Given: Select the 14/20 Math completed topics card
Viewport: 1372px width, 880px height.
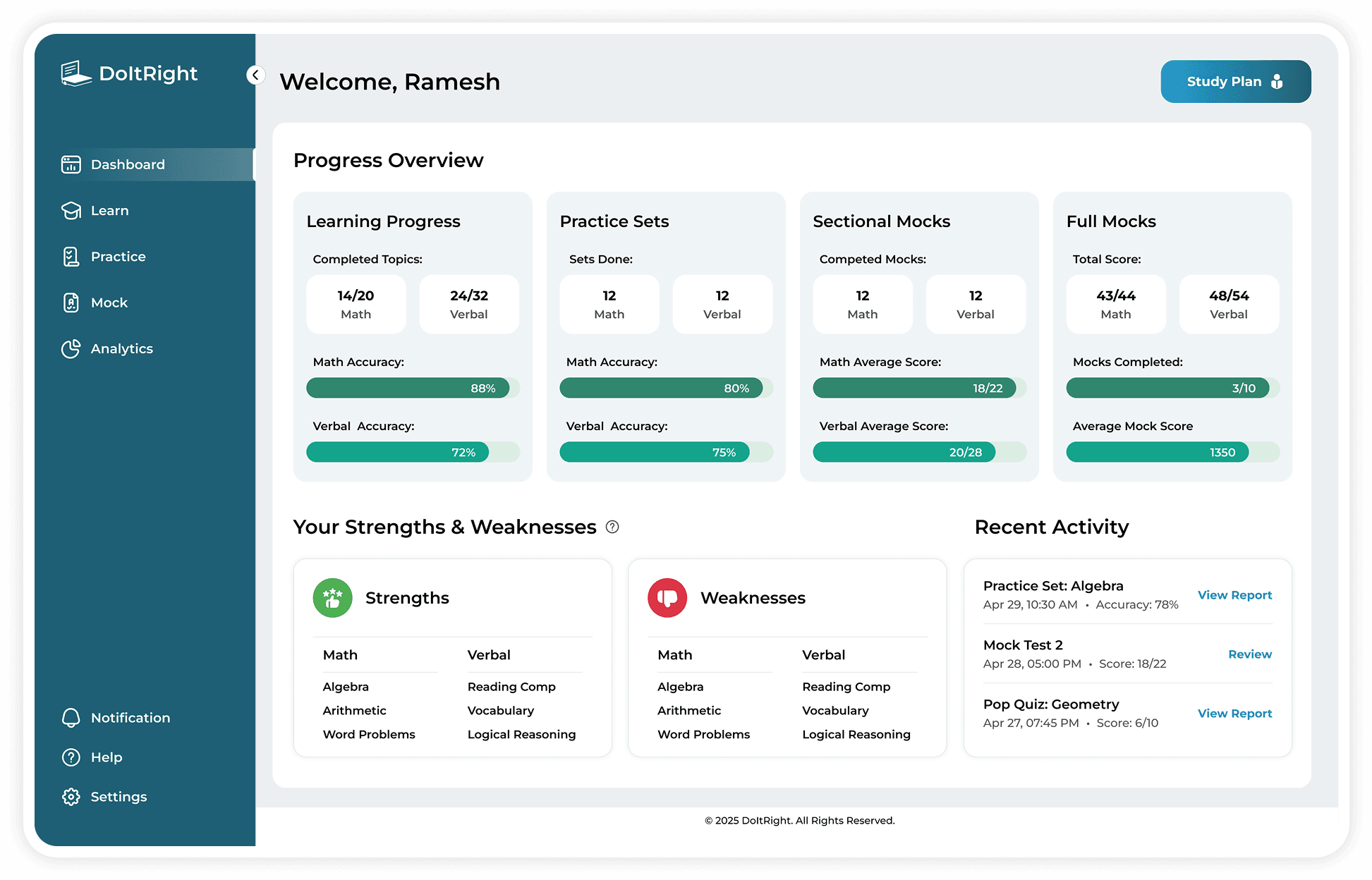Looking at the screenshot, I should tap(356, 304).
